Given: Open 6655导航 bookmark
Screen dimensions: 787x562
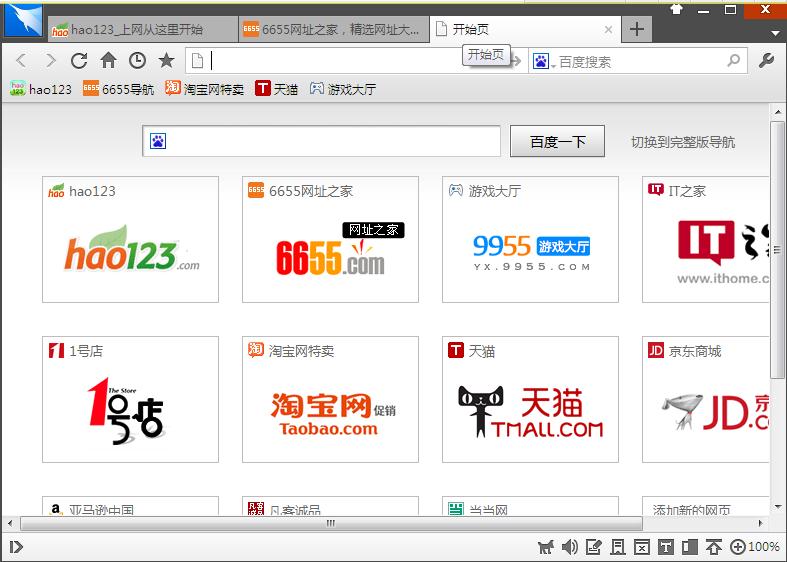Looking at the screenshot, I should 118,89.
